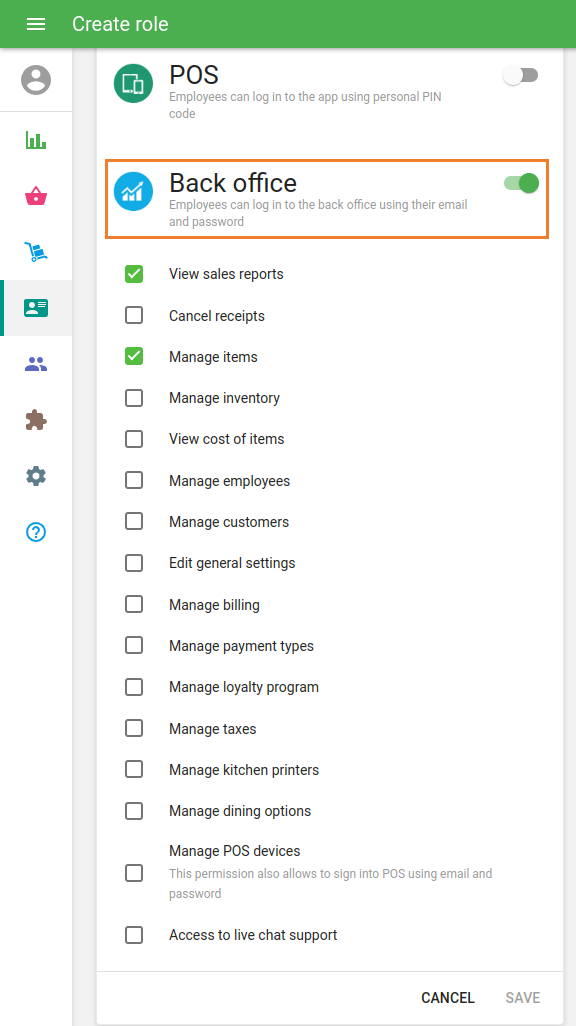This screenshot has height=1026, width=576.
Task: Open the hamburger navigation menu
Action: pos(36,24)
